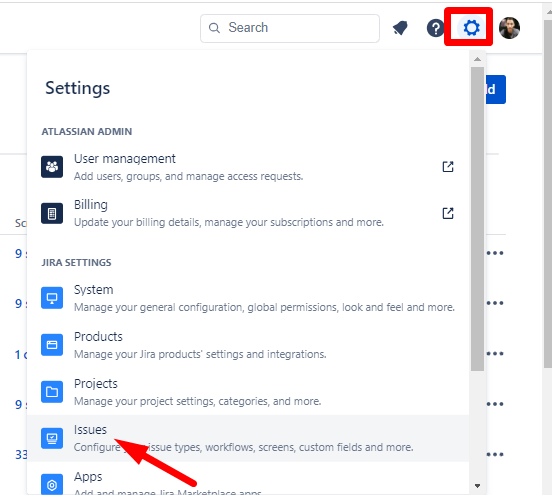Open Projects settings
The width and height of the screenshot is (552, 495).
(x=247, y=391)
